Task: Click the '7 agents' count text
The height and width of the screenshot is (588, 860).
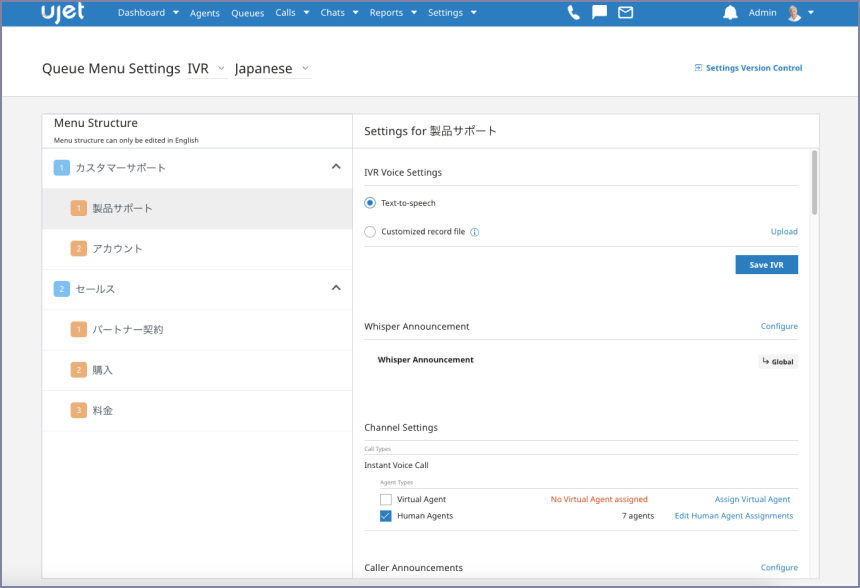Action: pyautogui.click(x=638, y=516)
